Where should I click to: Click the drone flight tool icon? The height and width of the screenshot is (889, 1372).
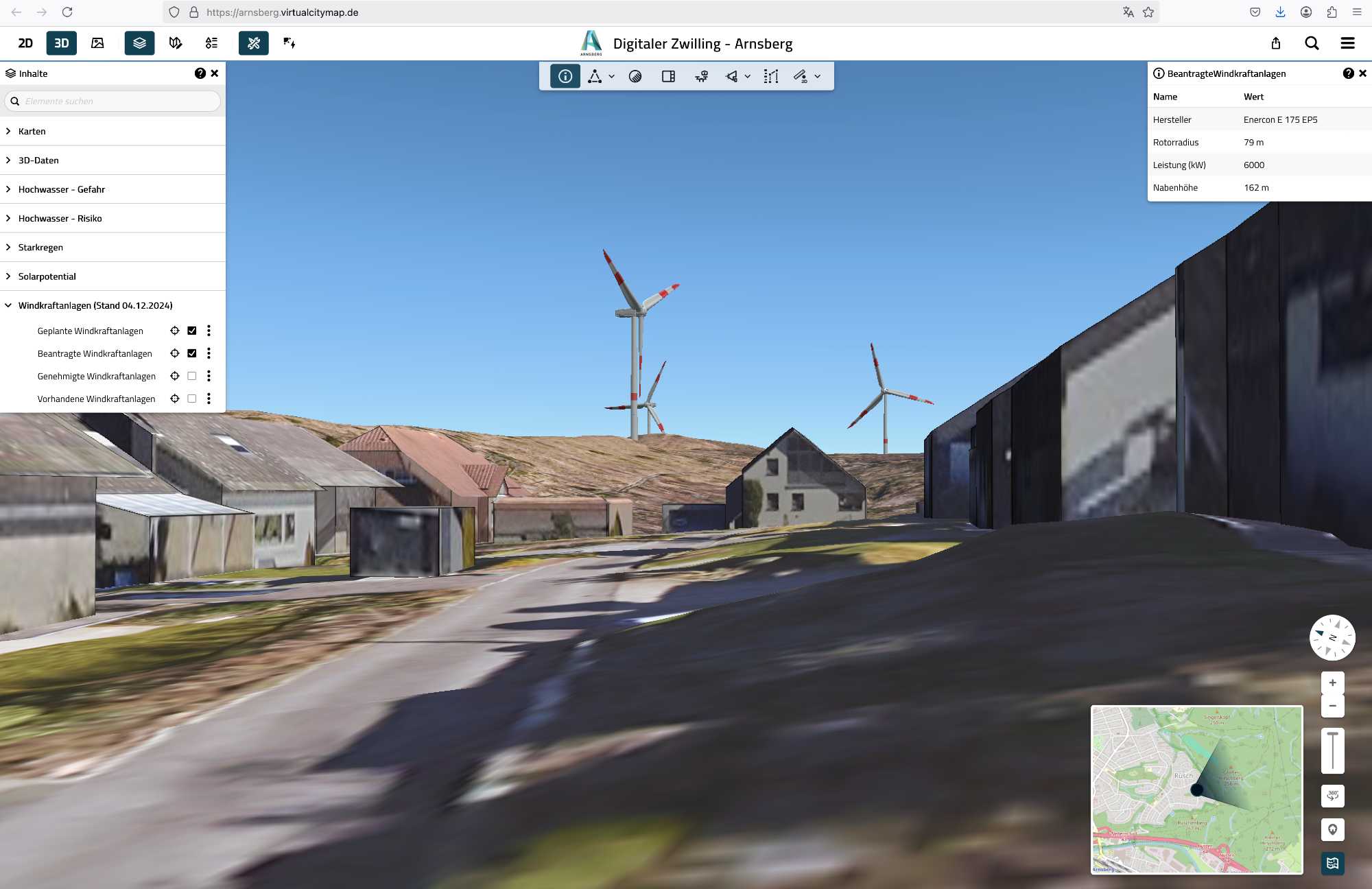point(701,77)
